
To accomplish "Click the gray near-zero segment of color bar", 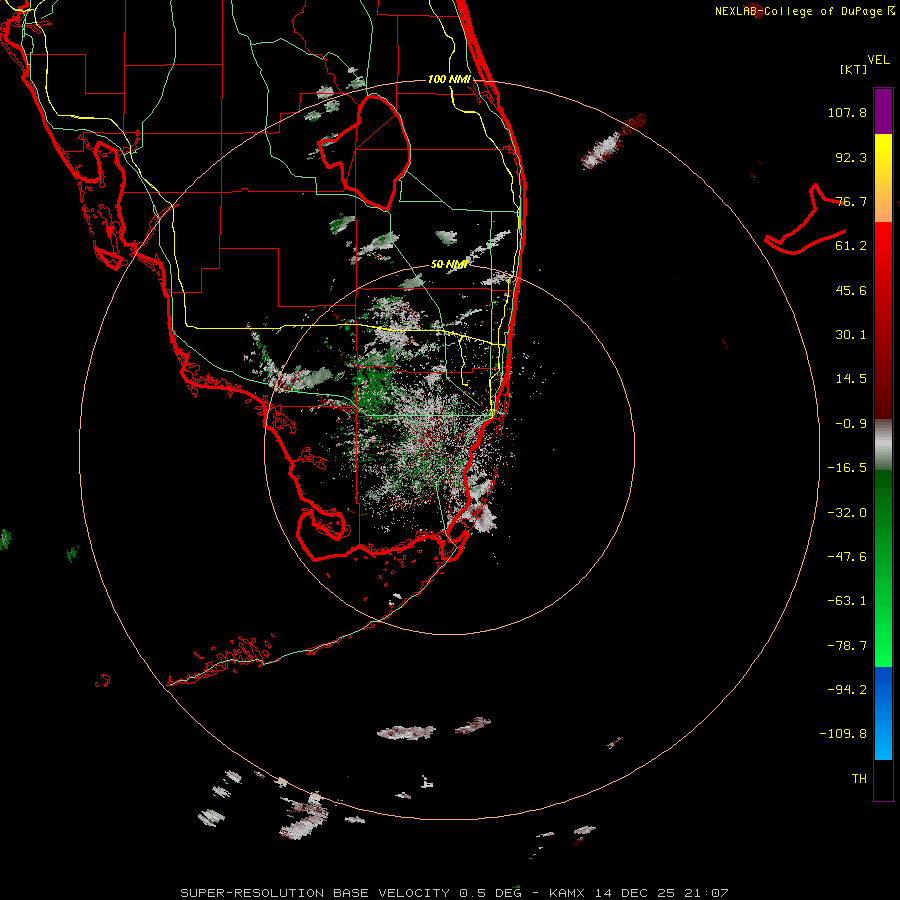I will [883, 445].
